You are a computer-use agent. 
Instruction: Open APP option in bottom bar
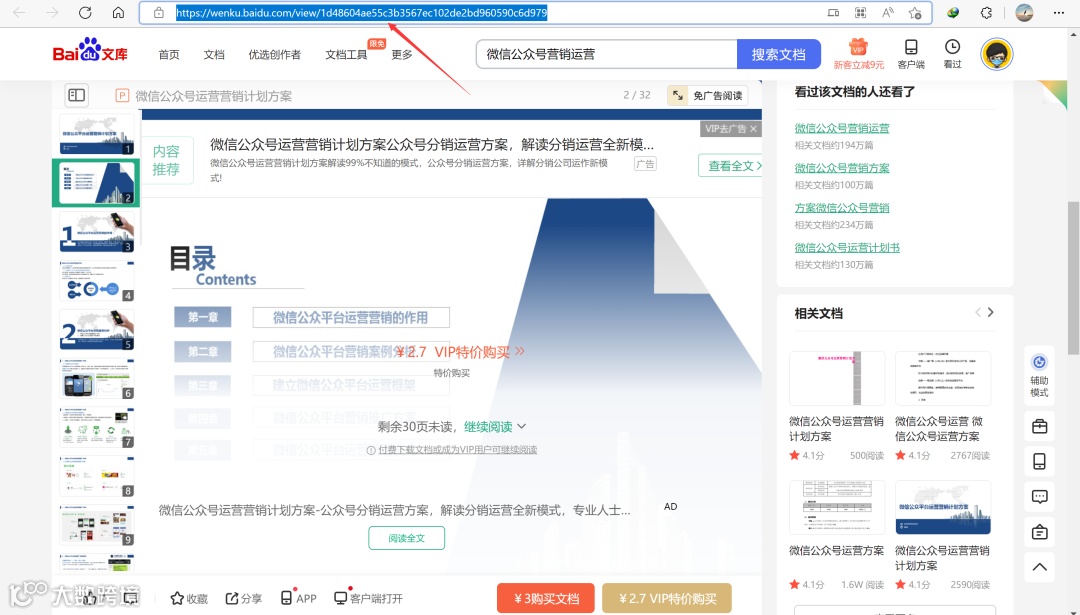pyautogui.click(x=299, y=598)
